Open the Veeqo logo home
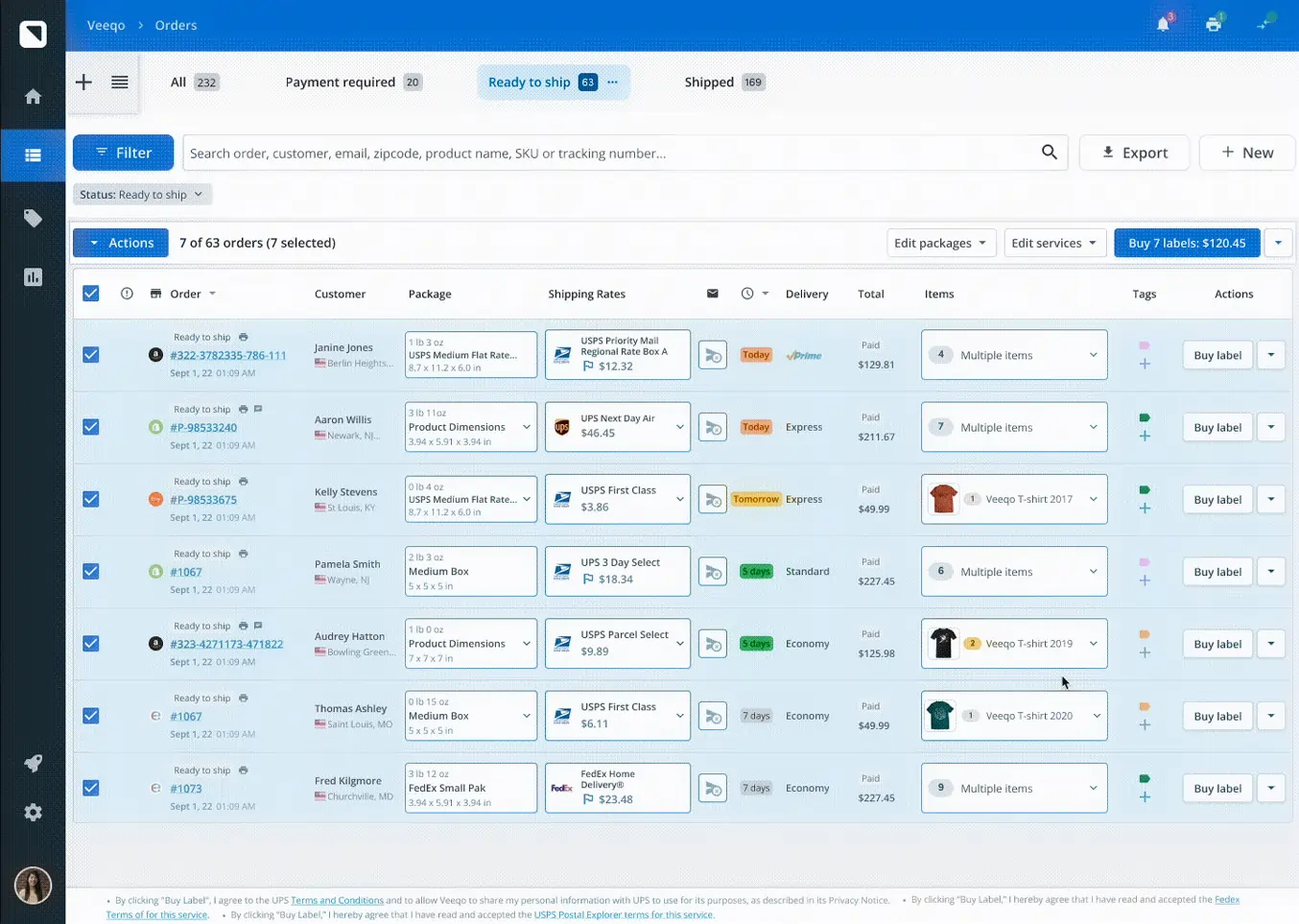The image size is (1299, 924). [33, 34]
